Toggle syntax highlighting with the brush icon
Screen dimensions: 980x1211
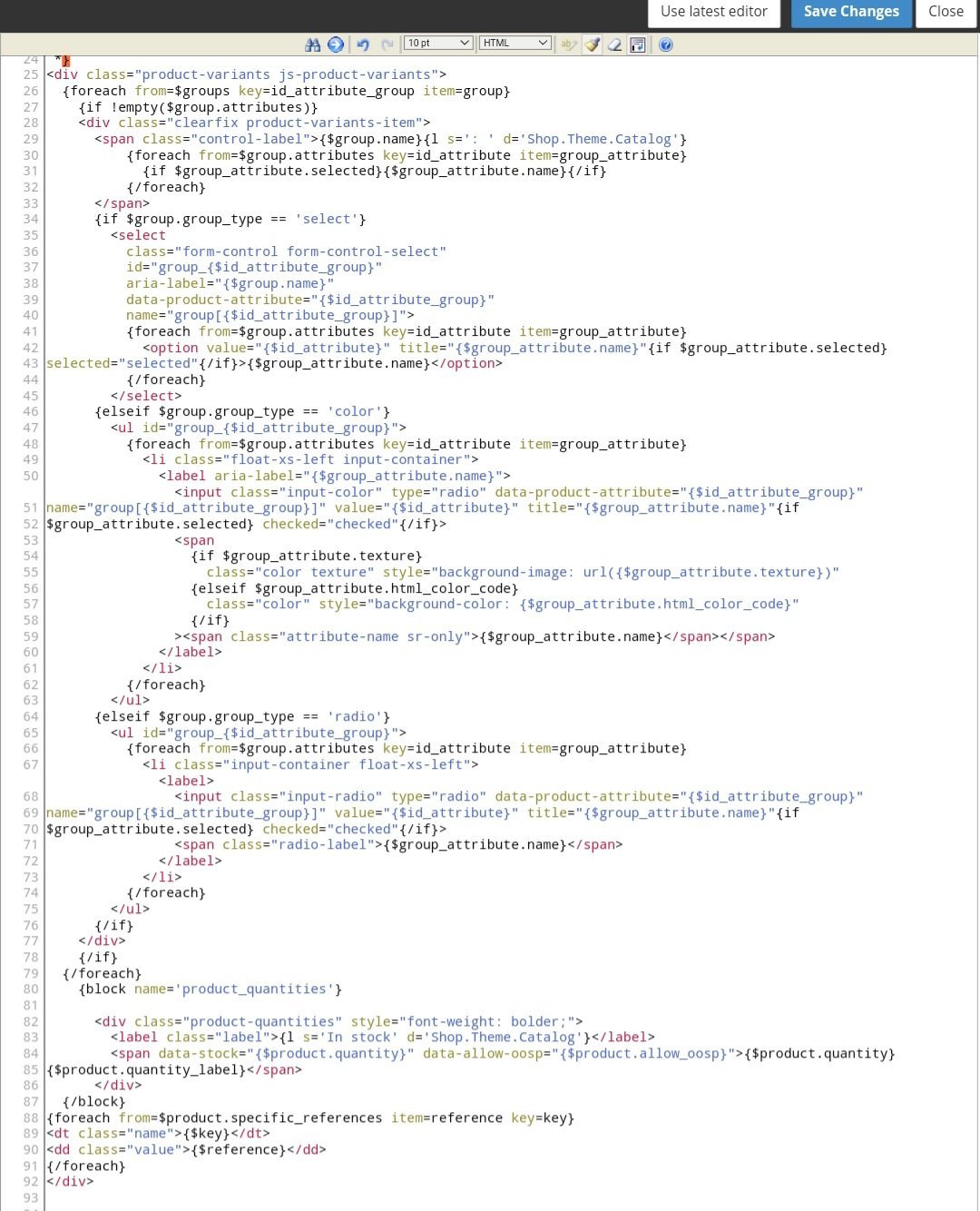[593, 44]
